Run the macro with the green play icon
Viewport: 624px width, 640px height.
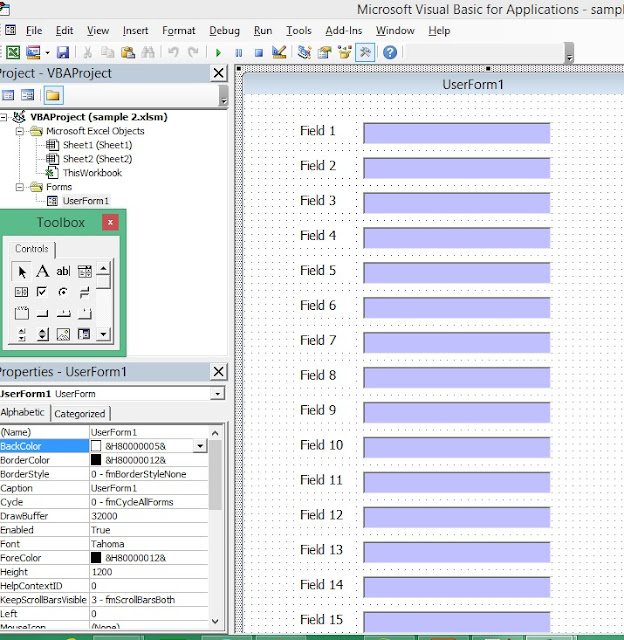point(218,53)
